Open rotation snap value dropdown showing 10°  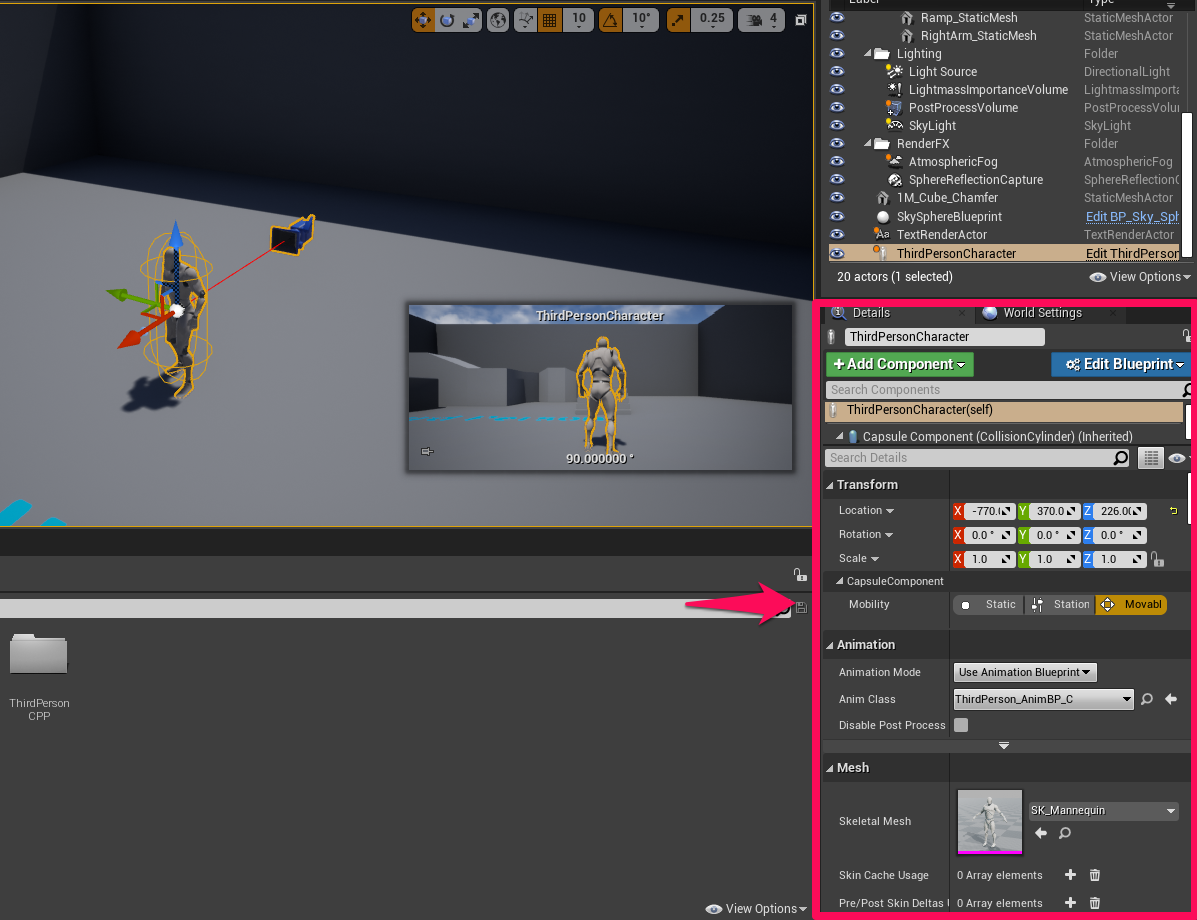(x=641, y=20)
